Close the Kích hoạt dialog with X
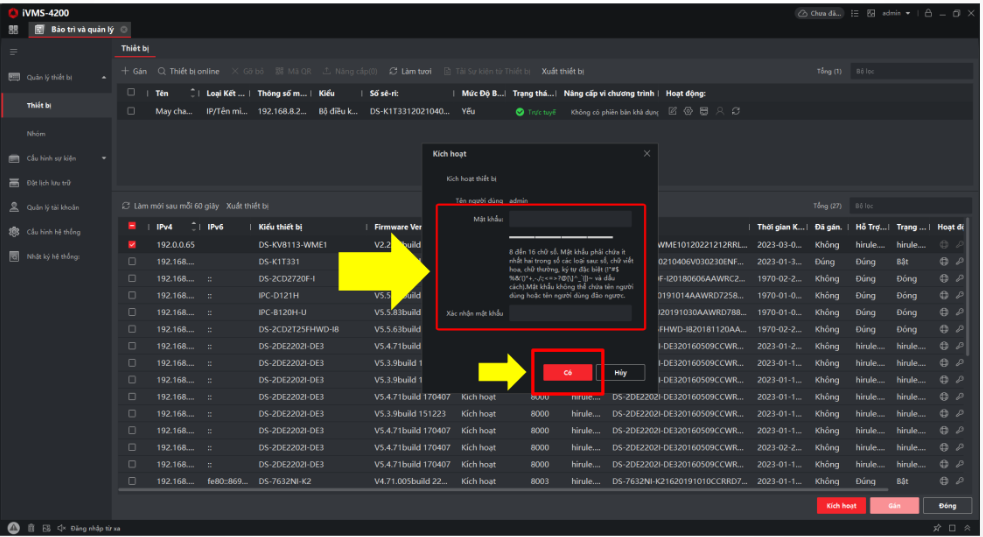 647,154
